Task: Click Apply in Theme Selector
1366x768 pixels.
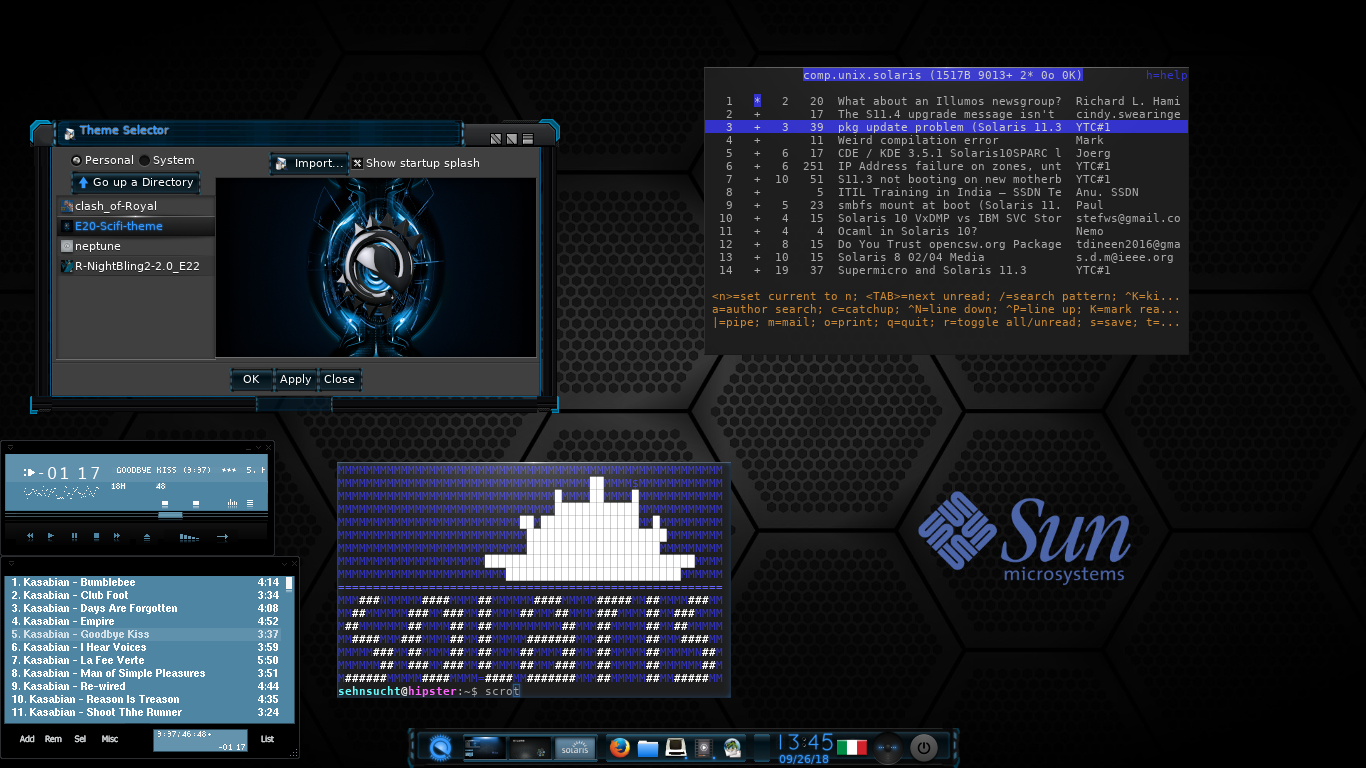Action: [295, 379]
